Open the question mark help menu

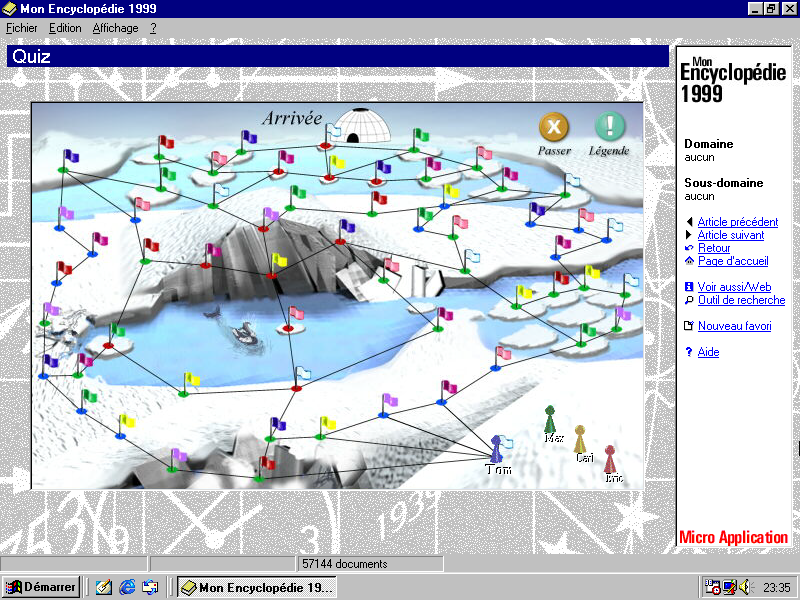pos(153,28)
